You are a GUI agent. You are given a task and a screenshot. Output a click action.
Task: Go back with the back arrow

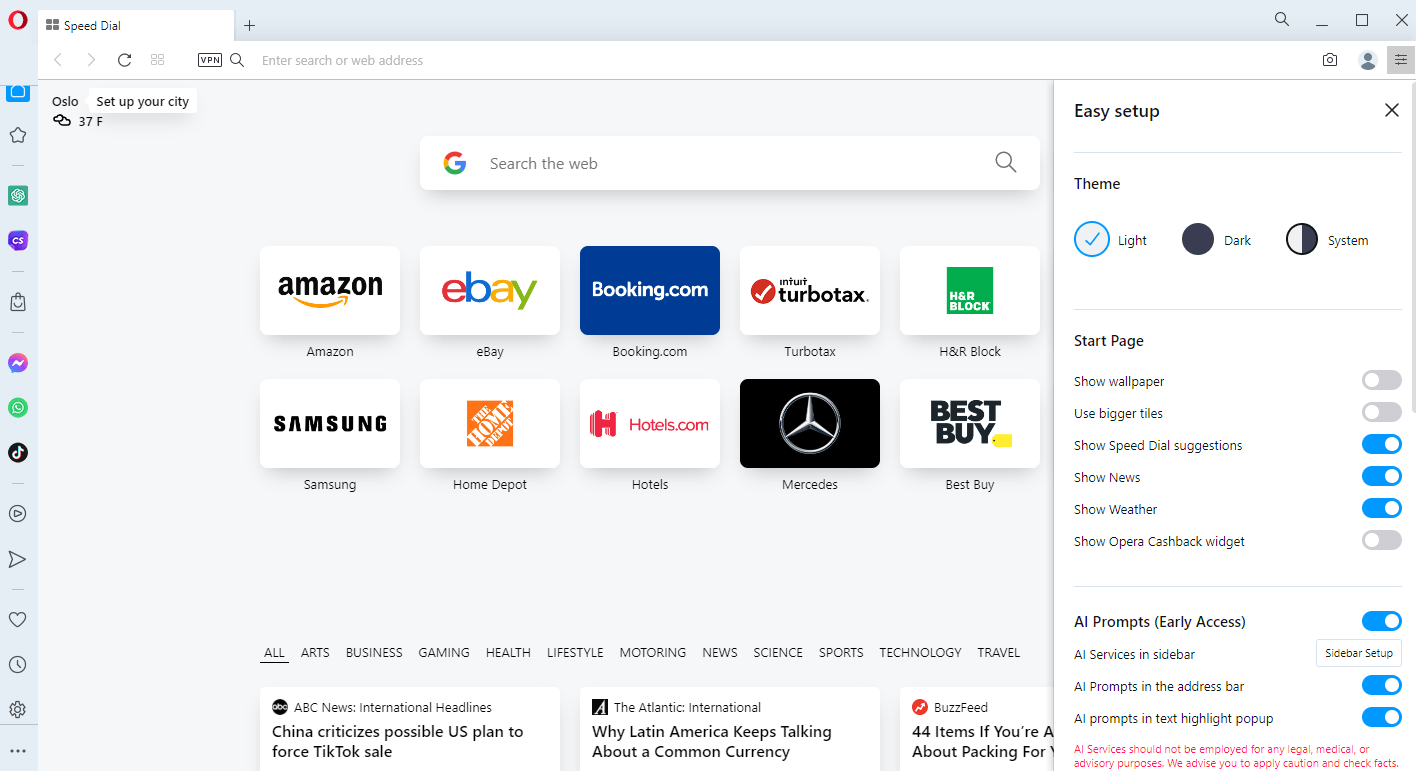tap(58, 60)
